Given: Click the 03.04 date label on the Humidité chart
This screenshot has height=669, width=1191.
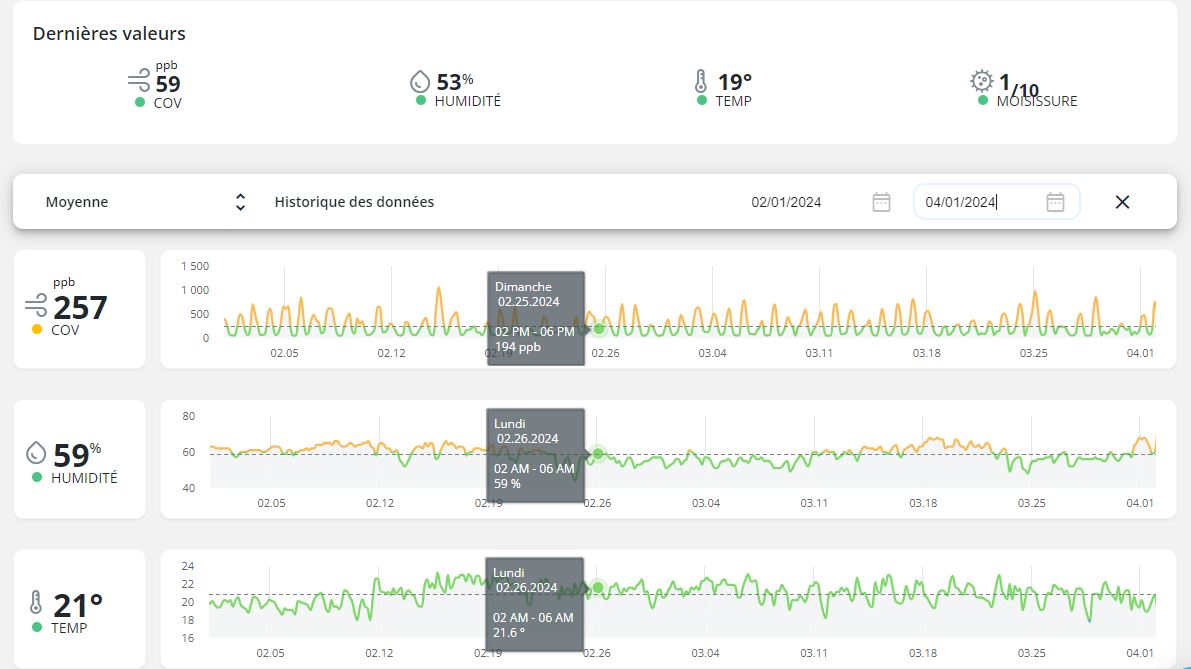Looking at the screenshot, I should point(706,503).
